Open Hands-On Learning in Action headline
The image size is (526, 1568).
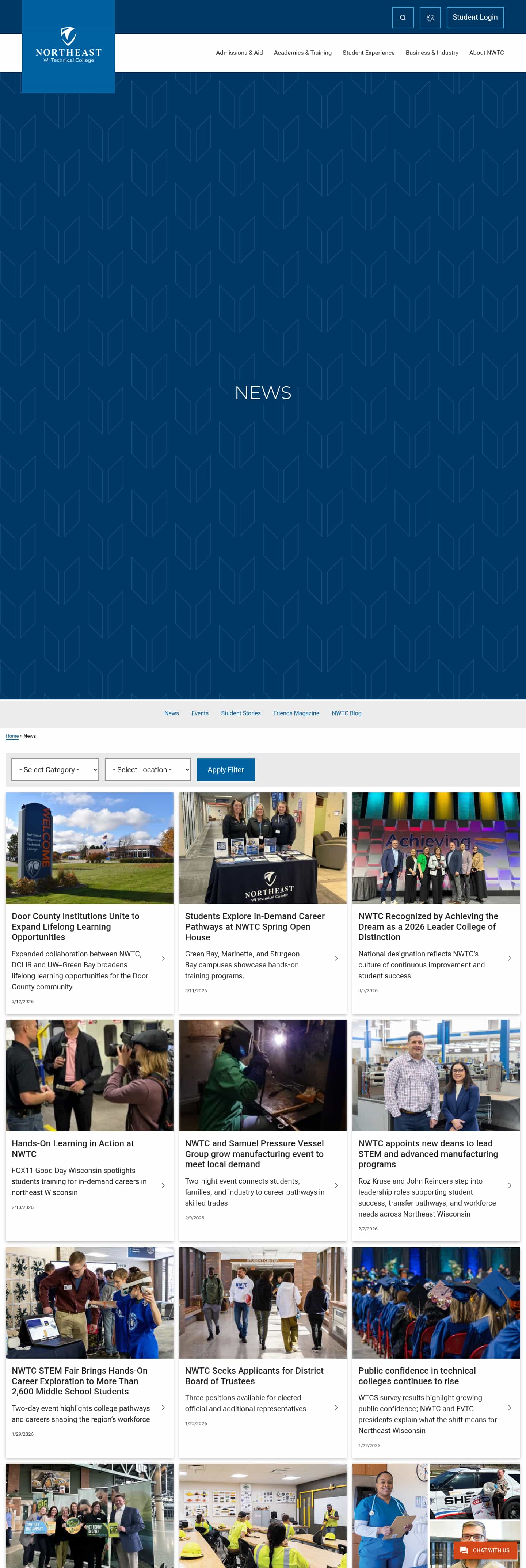coord(72,1149)
